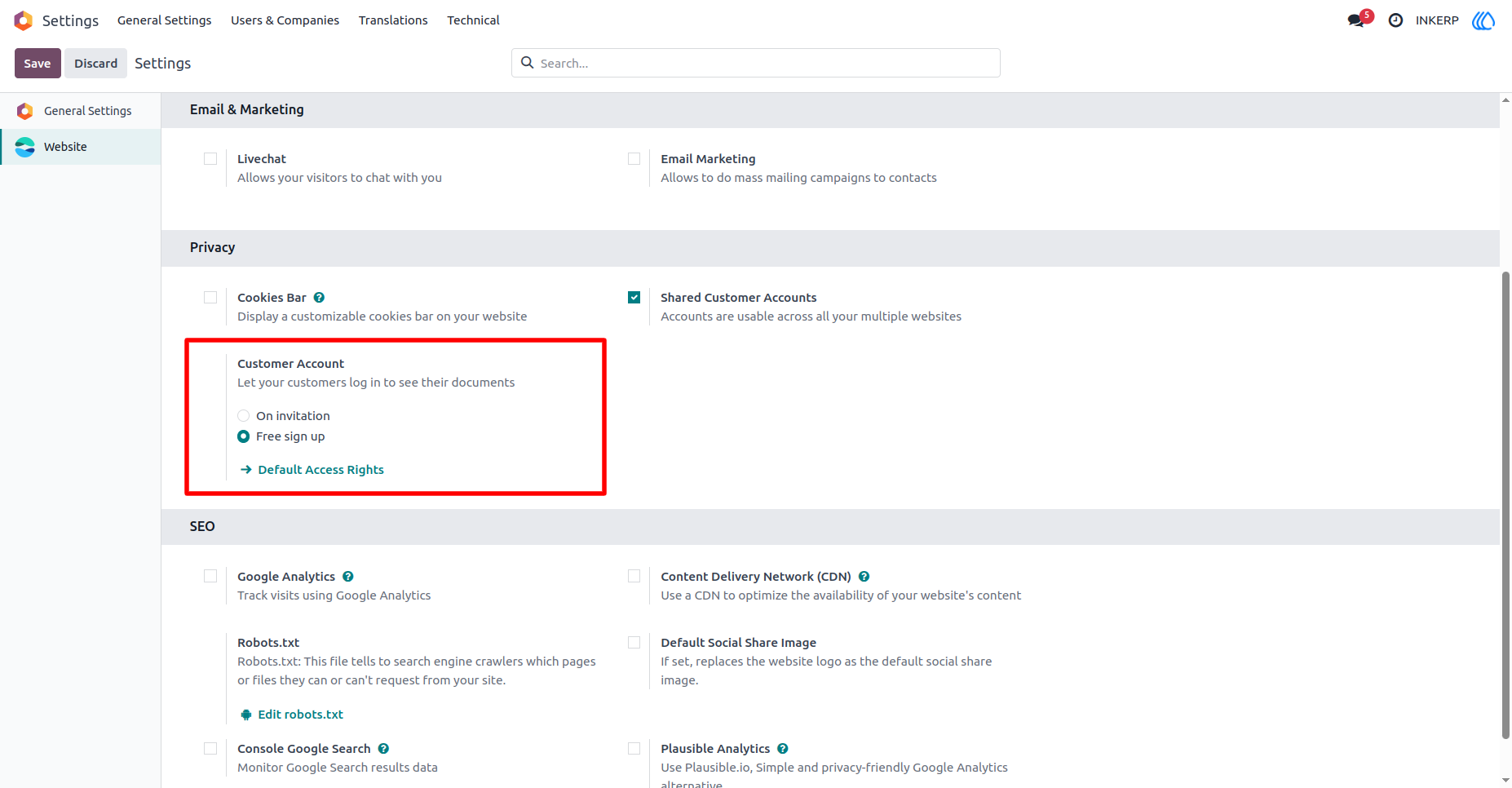Open the activities clock icon
The height and width of the screenshot is (788, 1512).
[1395, 20]
